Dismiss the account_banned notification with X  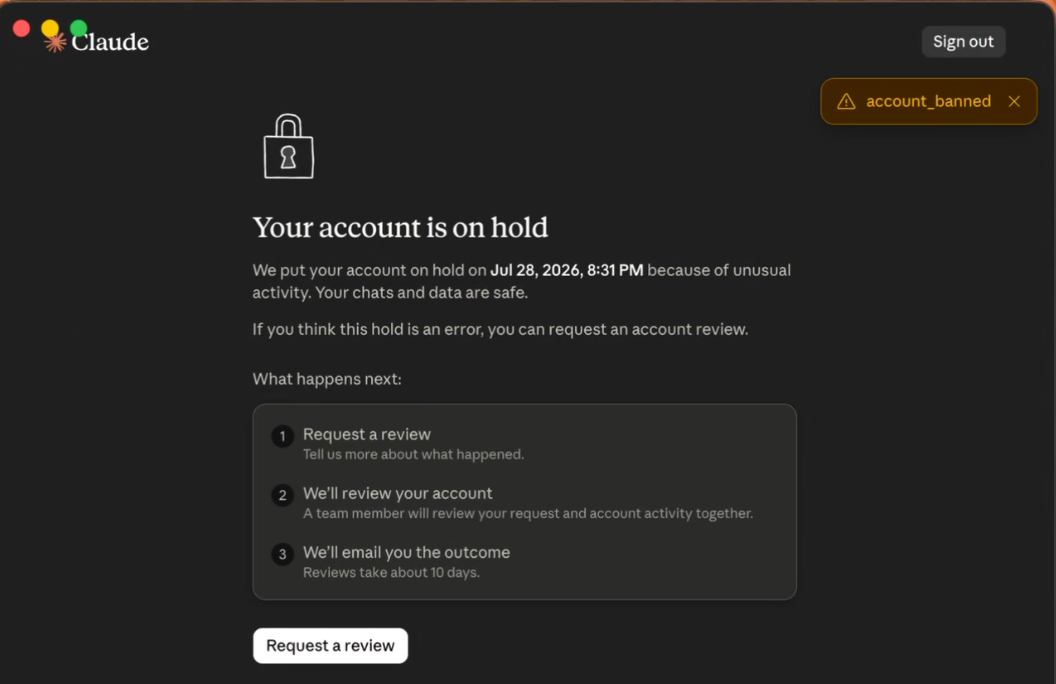coord(1014,101)
